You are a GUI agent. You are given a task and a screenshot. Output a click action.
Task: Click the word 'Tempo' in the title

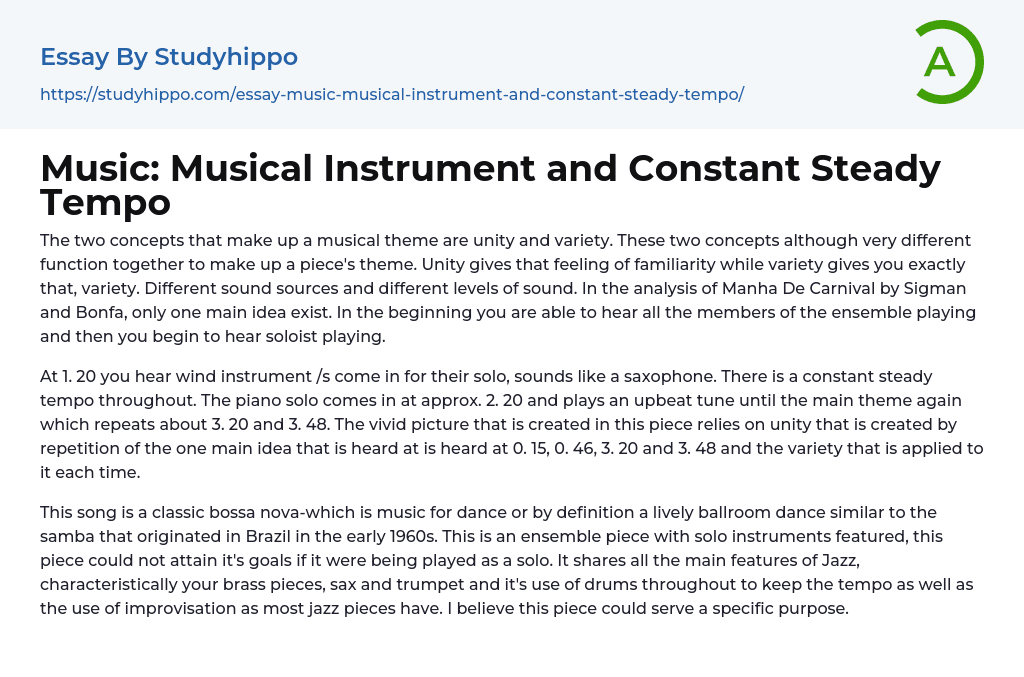tap(105, 204)
